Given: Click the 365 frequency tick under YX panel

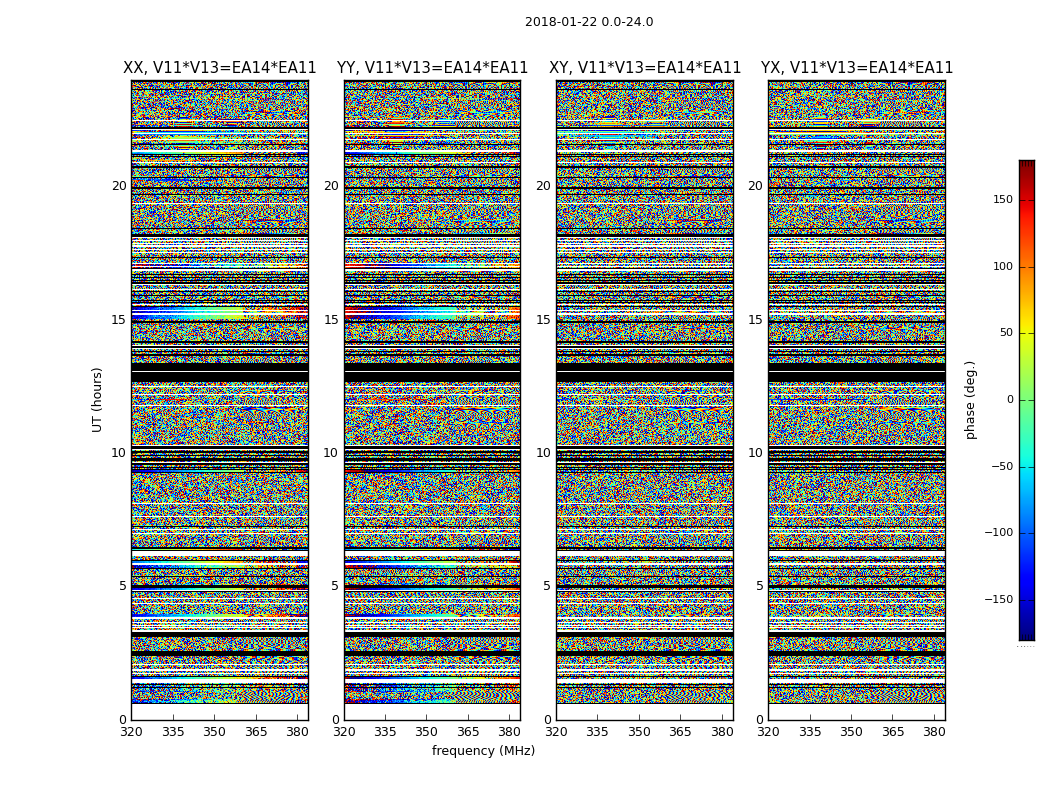Looking at the screenshot, I should pyautogui.click(x=893, y=732).
